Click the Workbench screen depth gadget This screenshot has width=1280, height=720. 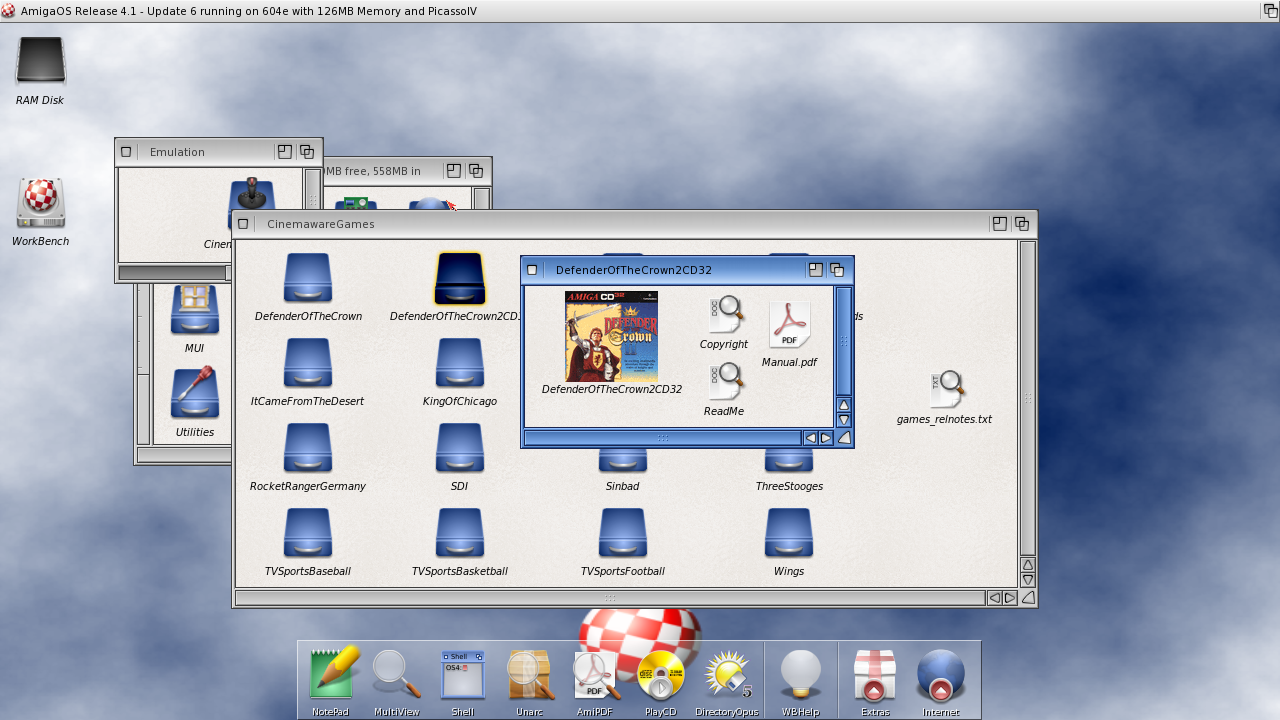click(x=1270, y=10)
